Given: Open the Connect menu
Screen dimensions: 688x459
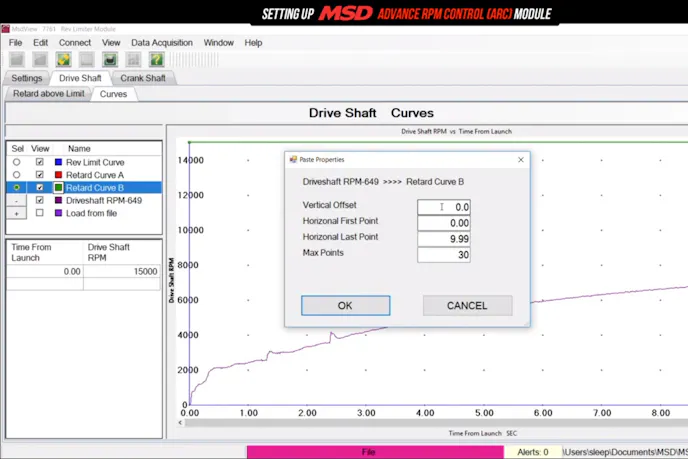Looking at the screenshot, I should (75, 43).
